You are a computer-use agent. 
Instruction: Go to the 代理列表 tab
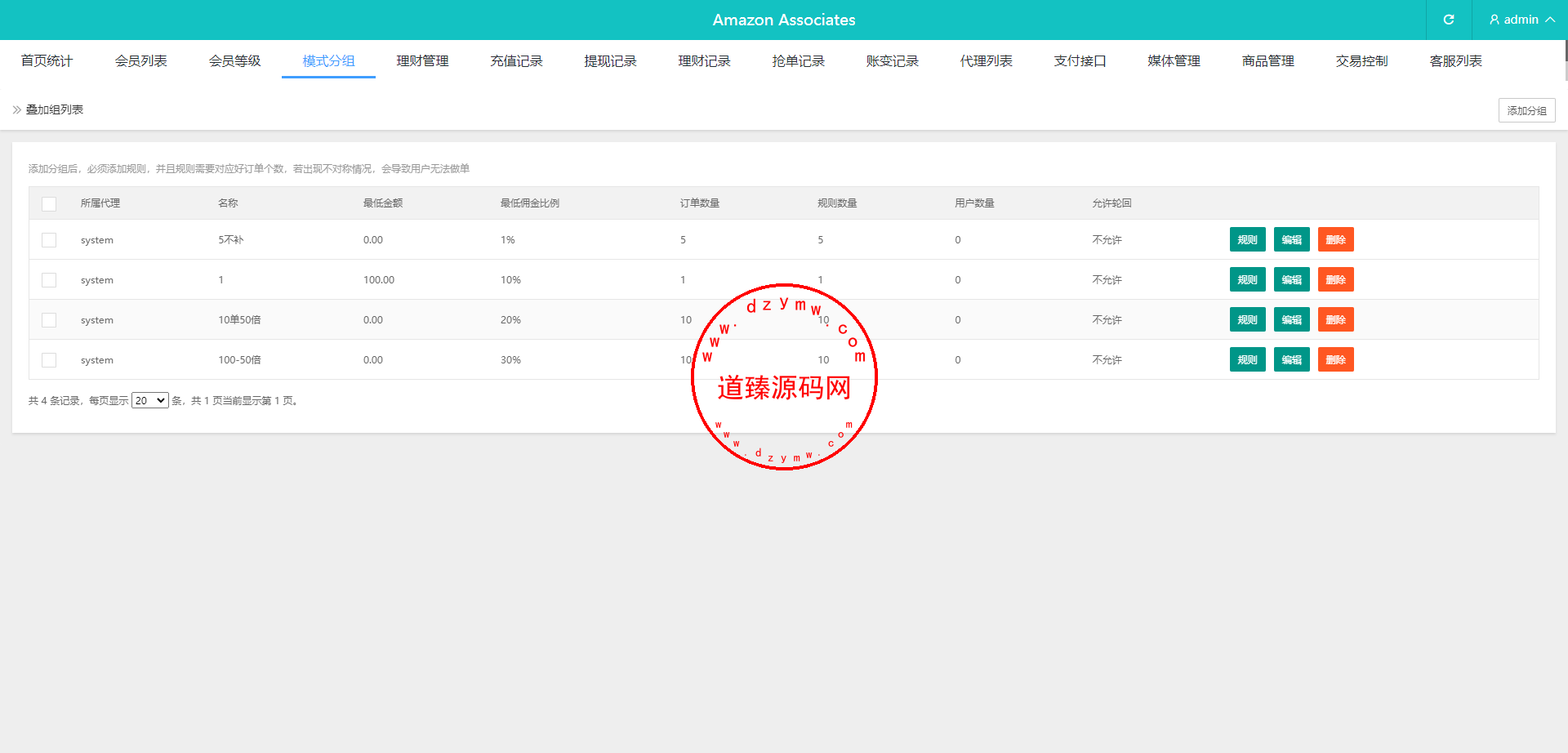986,61
